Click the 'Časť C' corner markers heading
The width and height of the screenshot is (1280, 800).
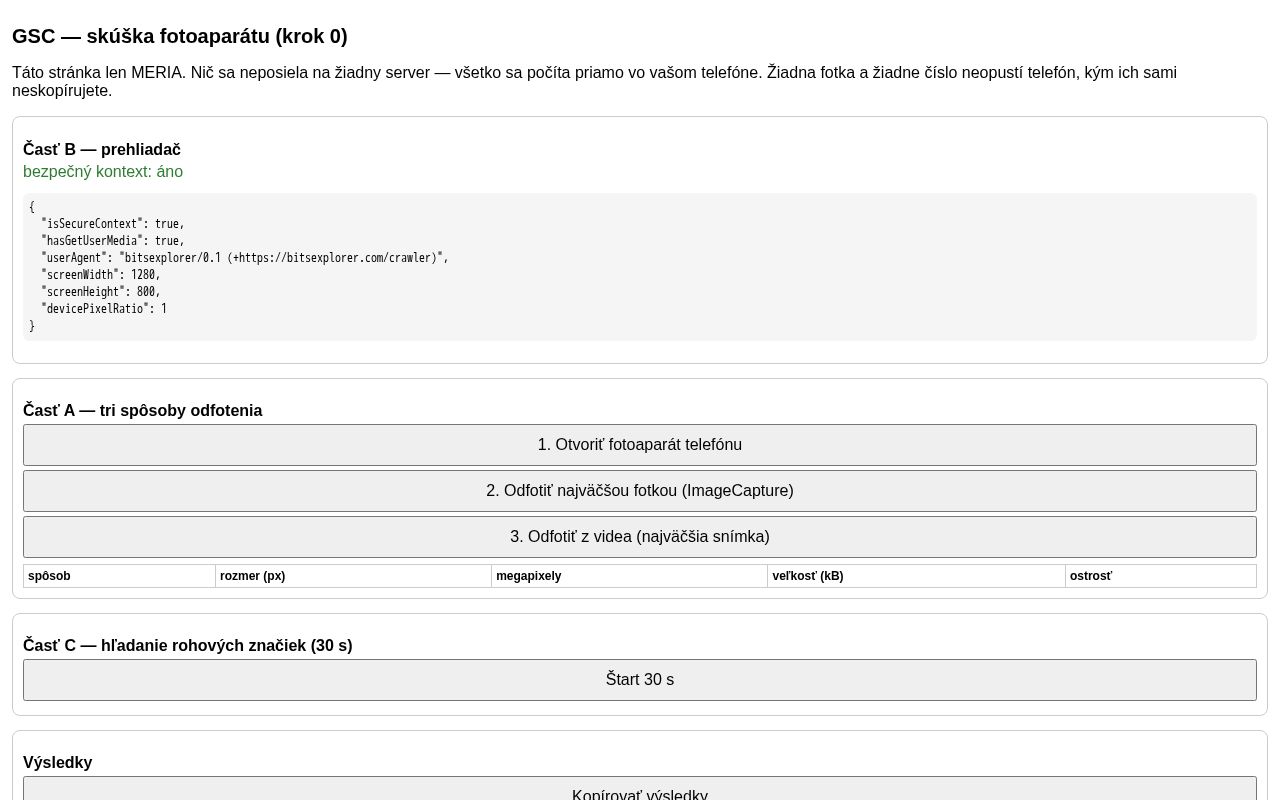[188, 646]
